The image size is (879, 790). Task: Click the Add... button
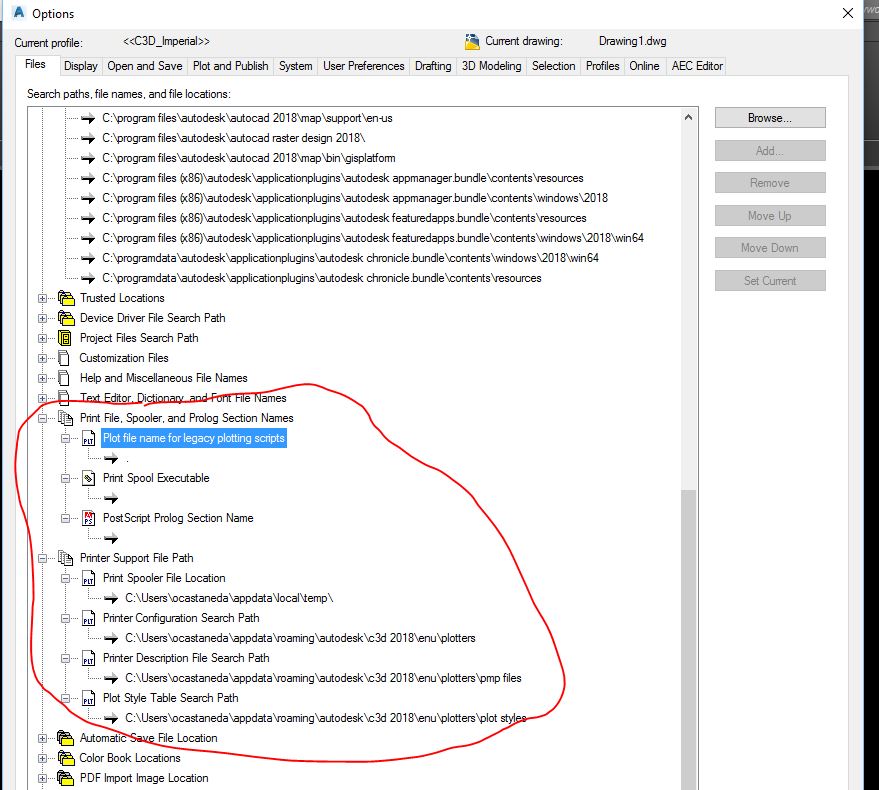770,151
